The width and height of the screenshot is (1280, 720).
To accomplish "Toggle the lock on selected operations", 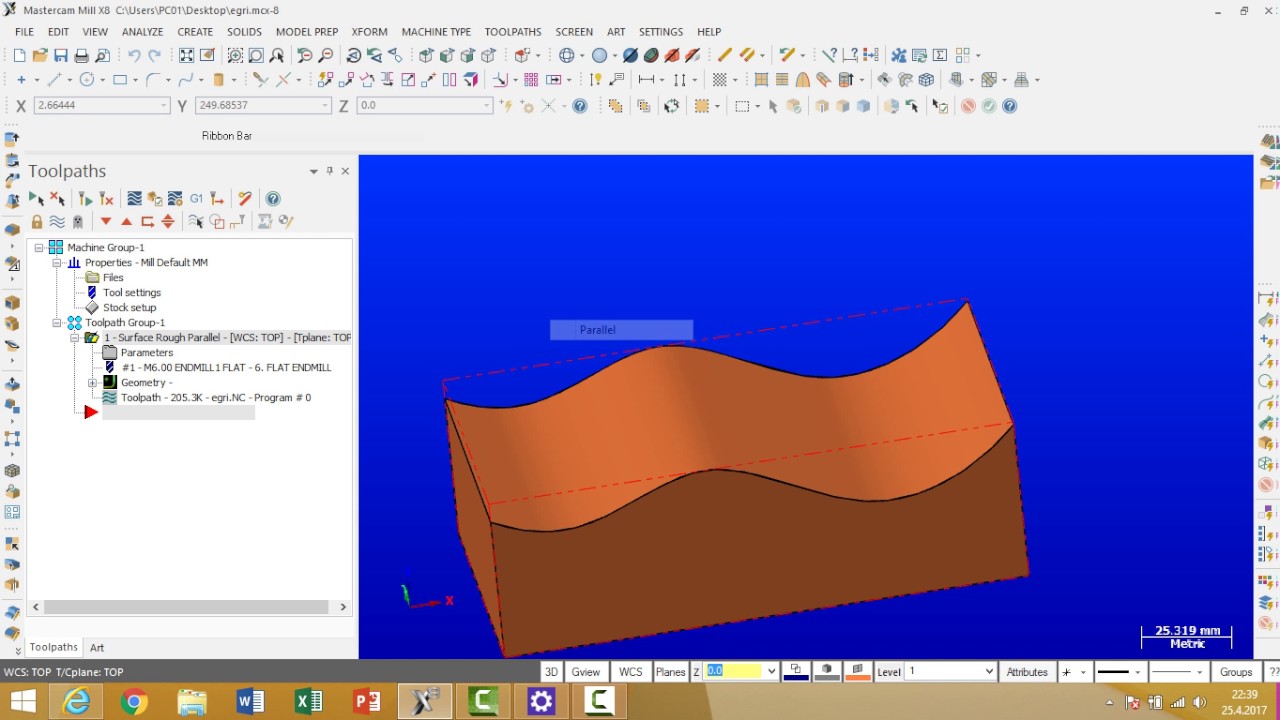I will [x=37, y=221].
